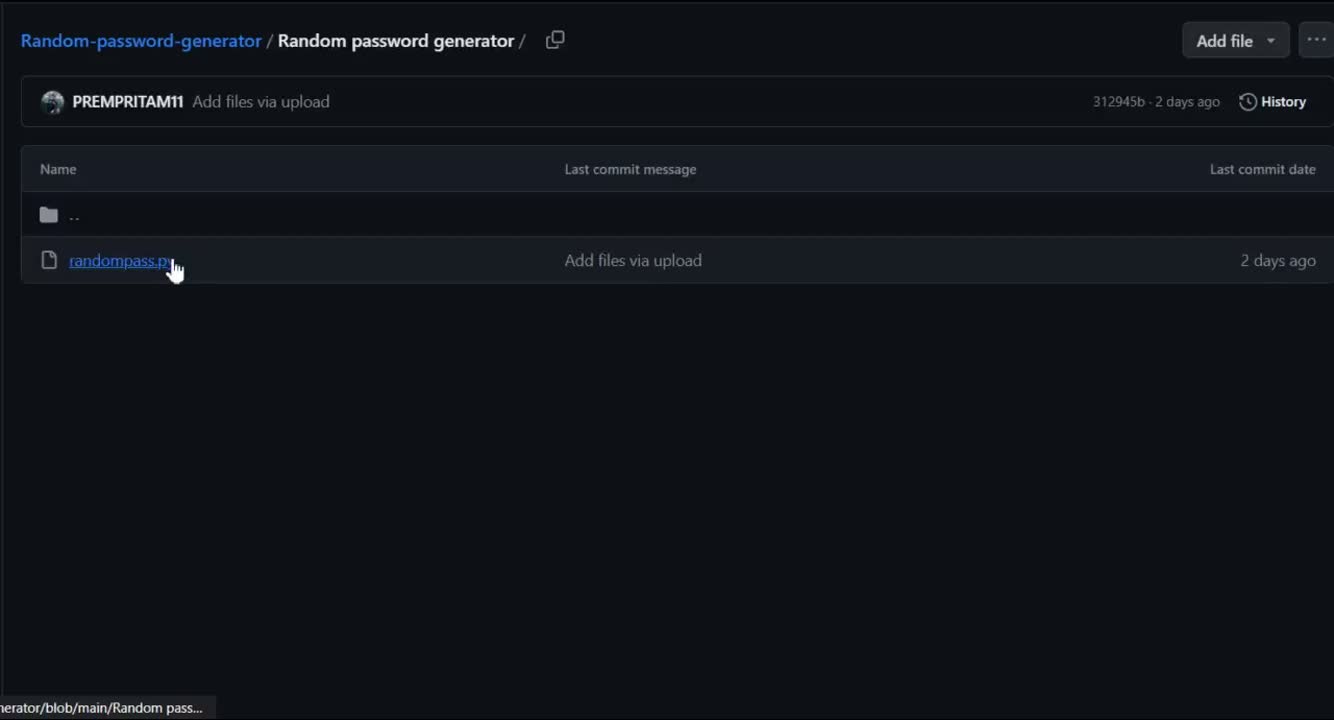Navigate up via the ".." link
The image size is (1334, 720).
point(74,215)
